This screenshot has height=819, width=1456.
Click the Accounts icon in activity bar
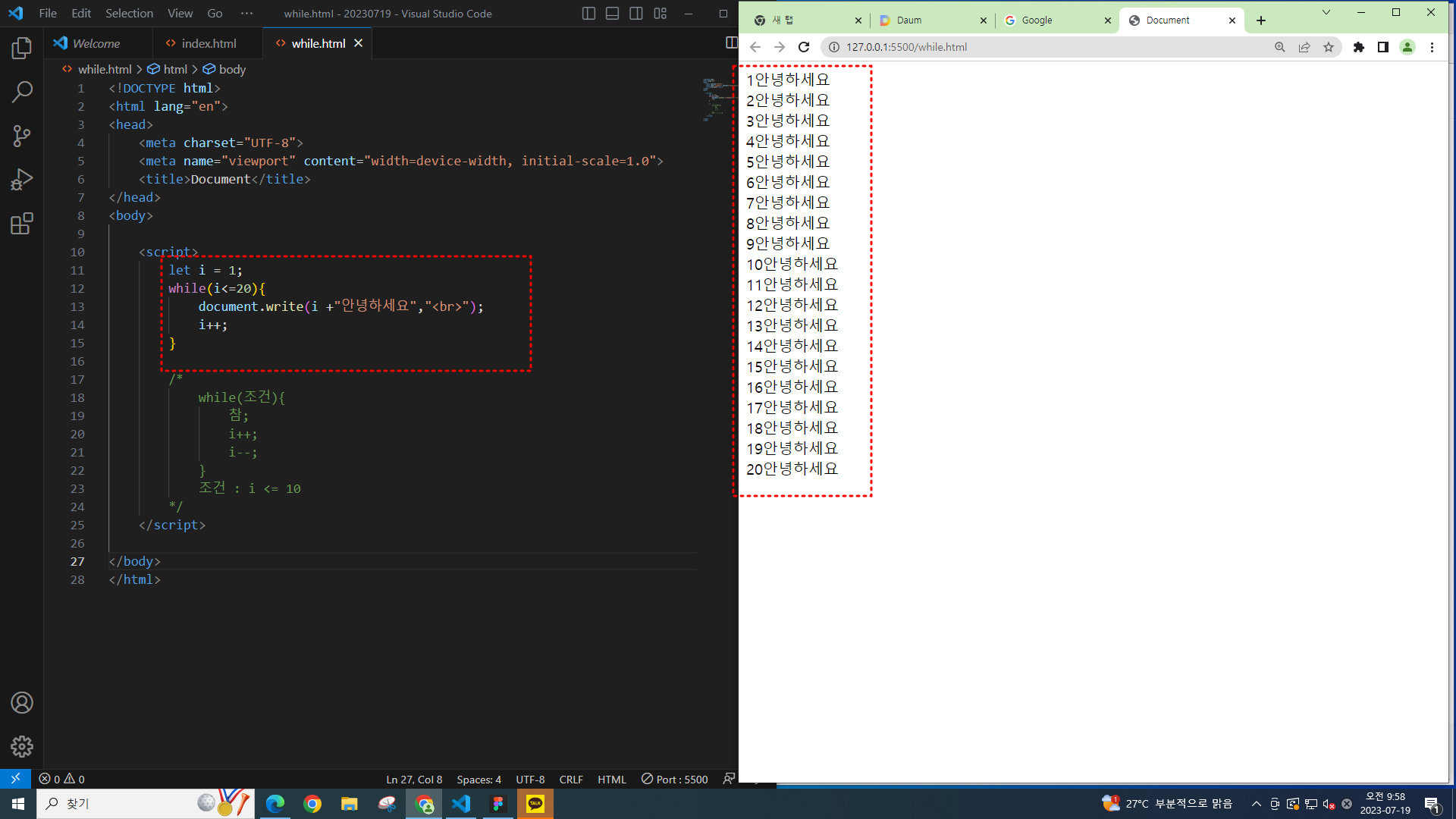(22, 703)
